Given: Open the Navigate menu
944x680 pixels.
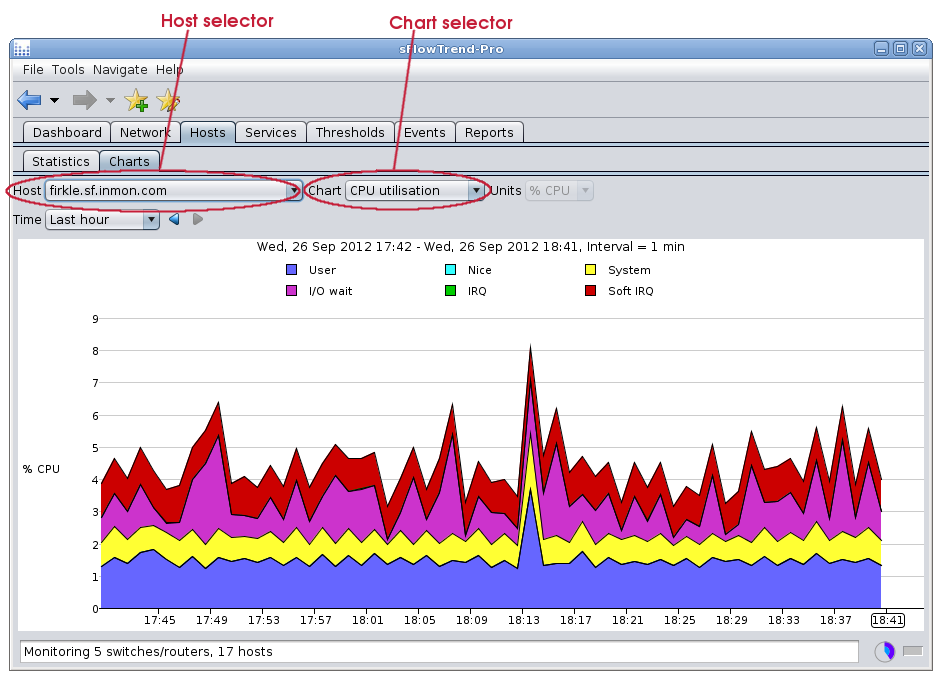Looking at the screenshot, I should [120, 70].
